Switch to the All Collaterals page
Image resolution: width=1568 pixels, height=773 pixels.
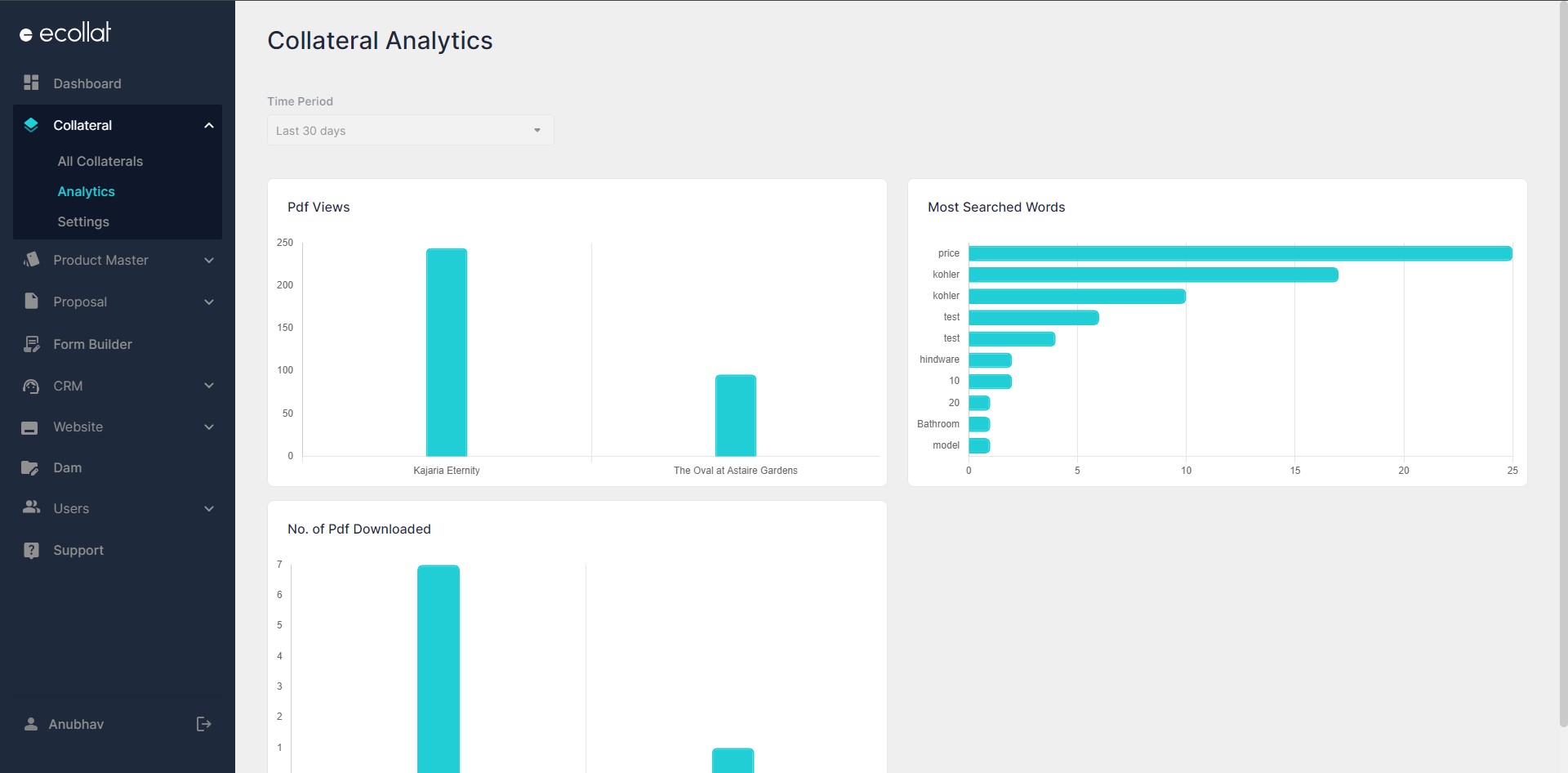[100, 161]
